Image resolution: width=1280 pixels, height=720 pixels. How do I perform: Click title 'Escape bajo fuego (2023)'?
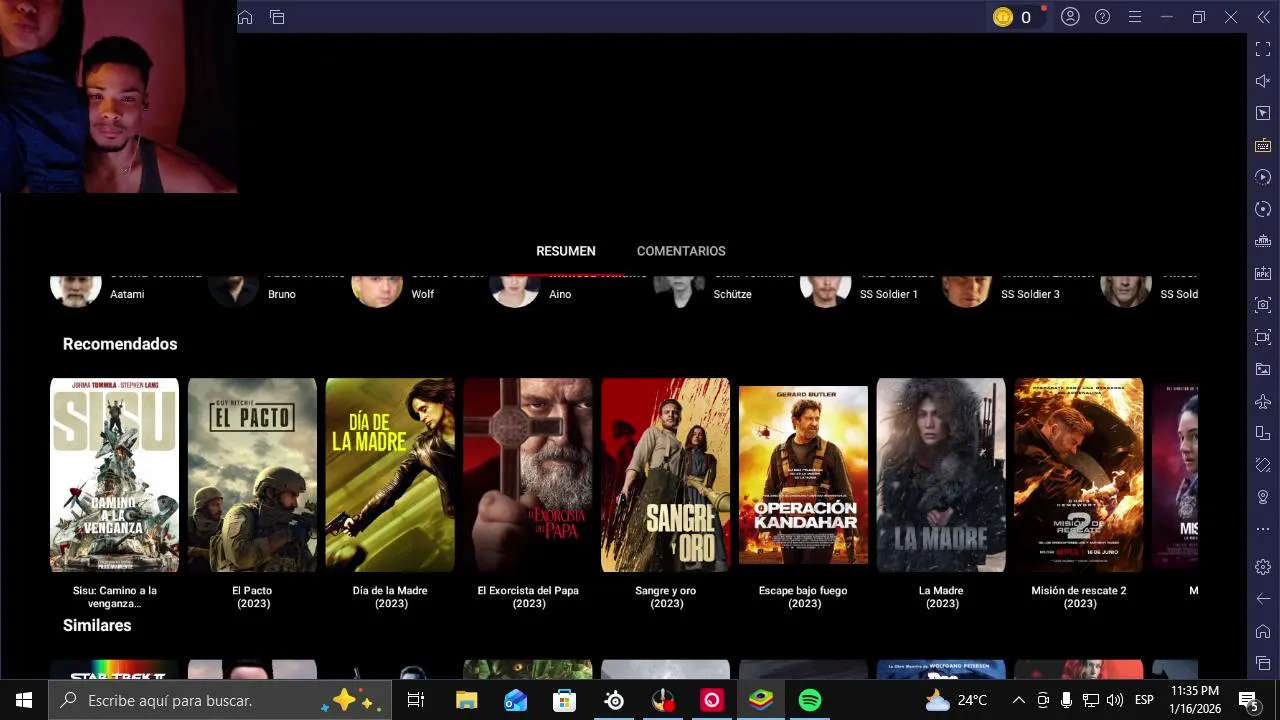click(803, 597)
